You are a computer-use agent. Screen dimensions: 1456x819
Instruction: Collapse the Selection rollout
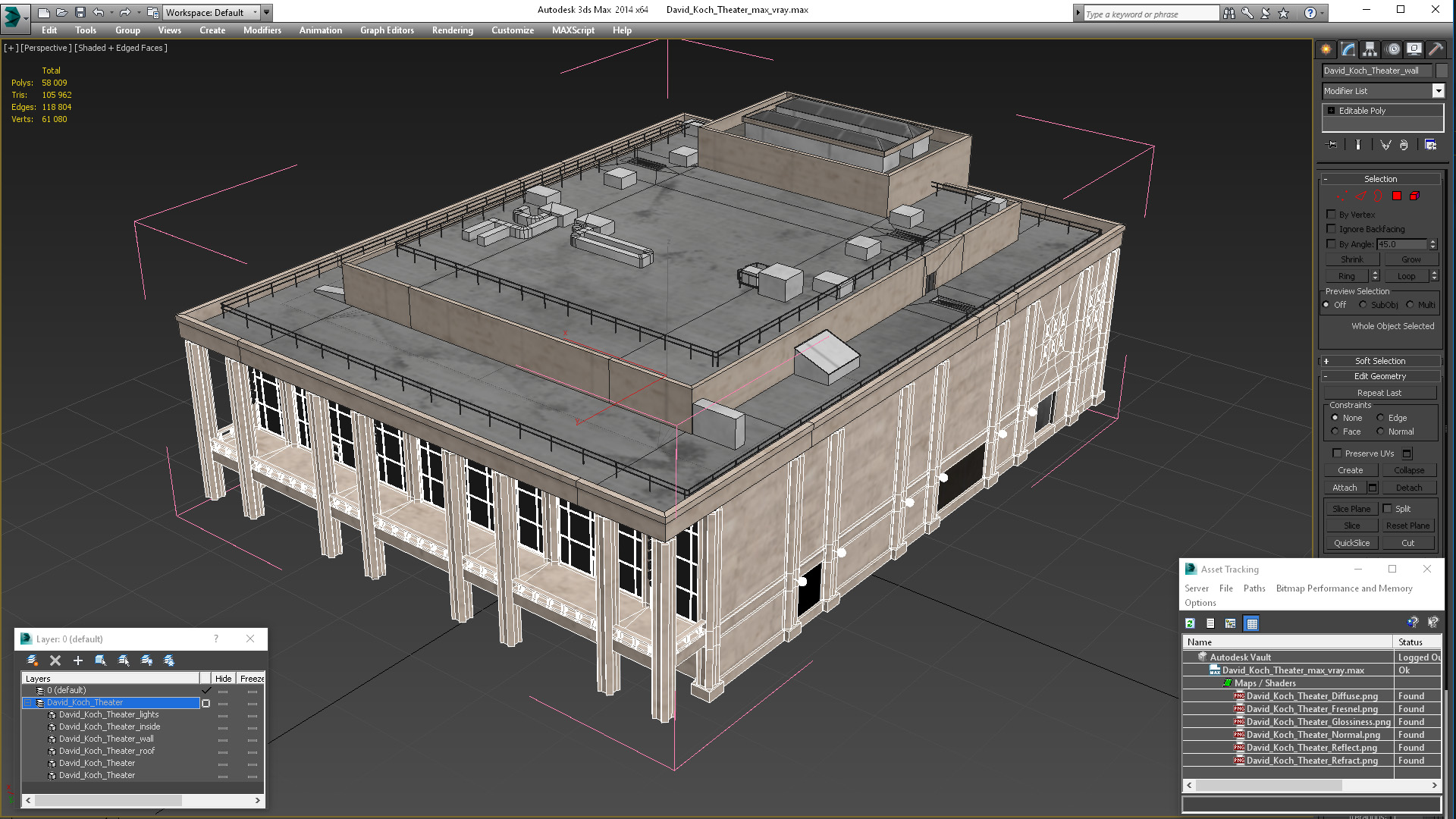click(x=1380, y=179)
